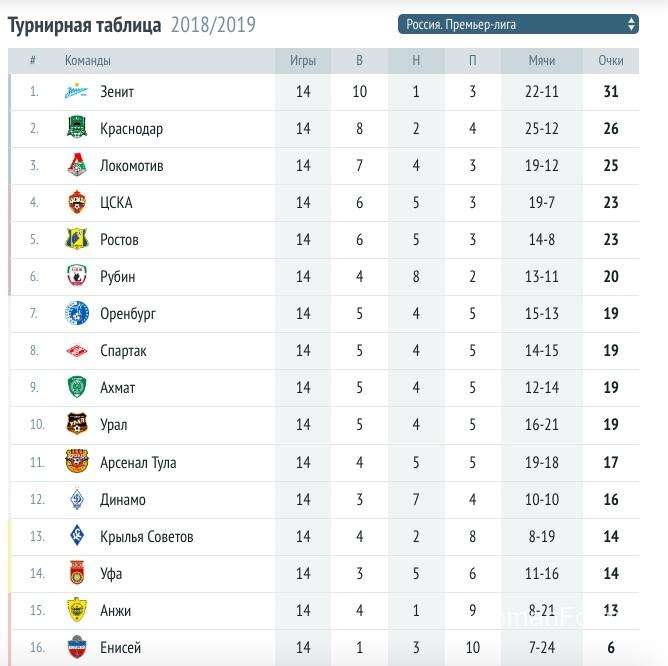Open the Арсенал Тула team link
The width and height of the screenshot is (668, 666).
coord(138,462)
